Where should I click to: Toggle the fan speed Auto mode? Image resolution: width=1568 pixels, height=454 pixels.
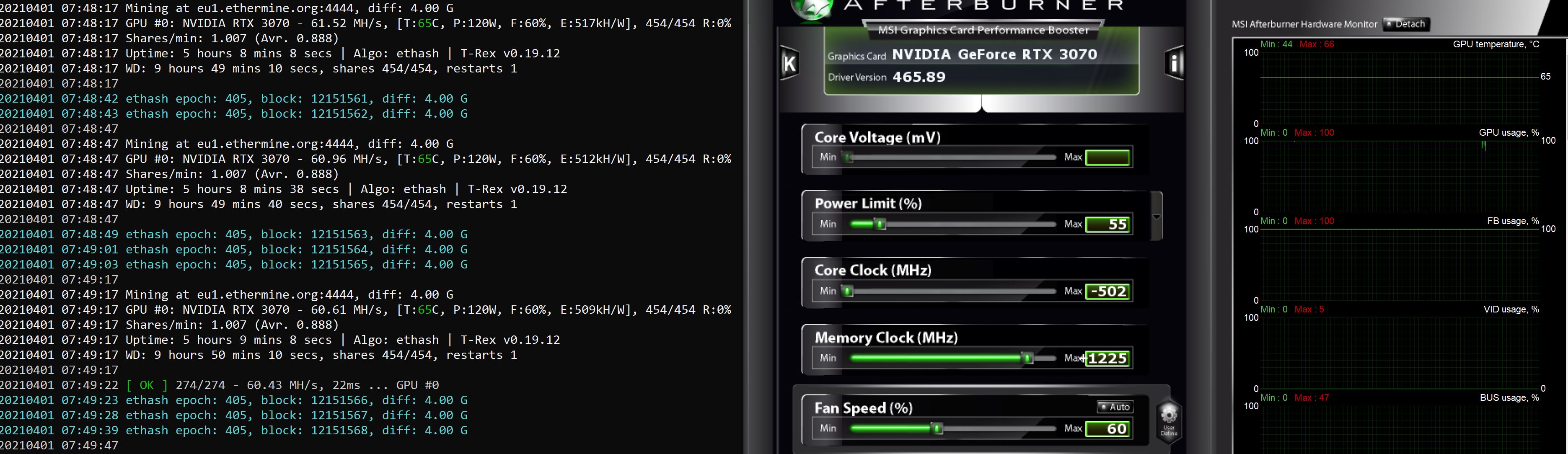[x=1115, y=407]
